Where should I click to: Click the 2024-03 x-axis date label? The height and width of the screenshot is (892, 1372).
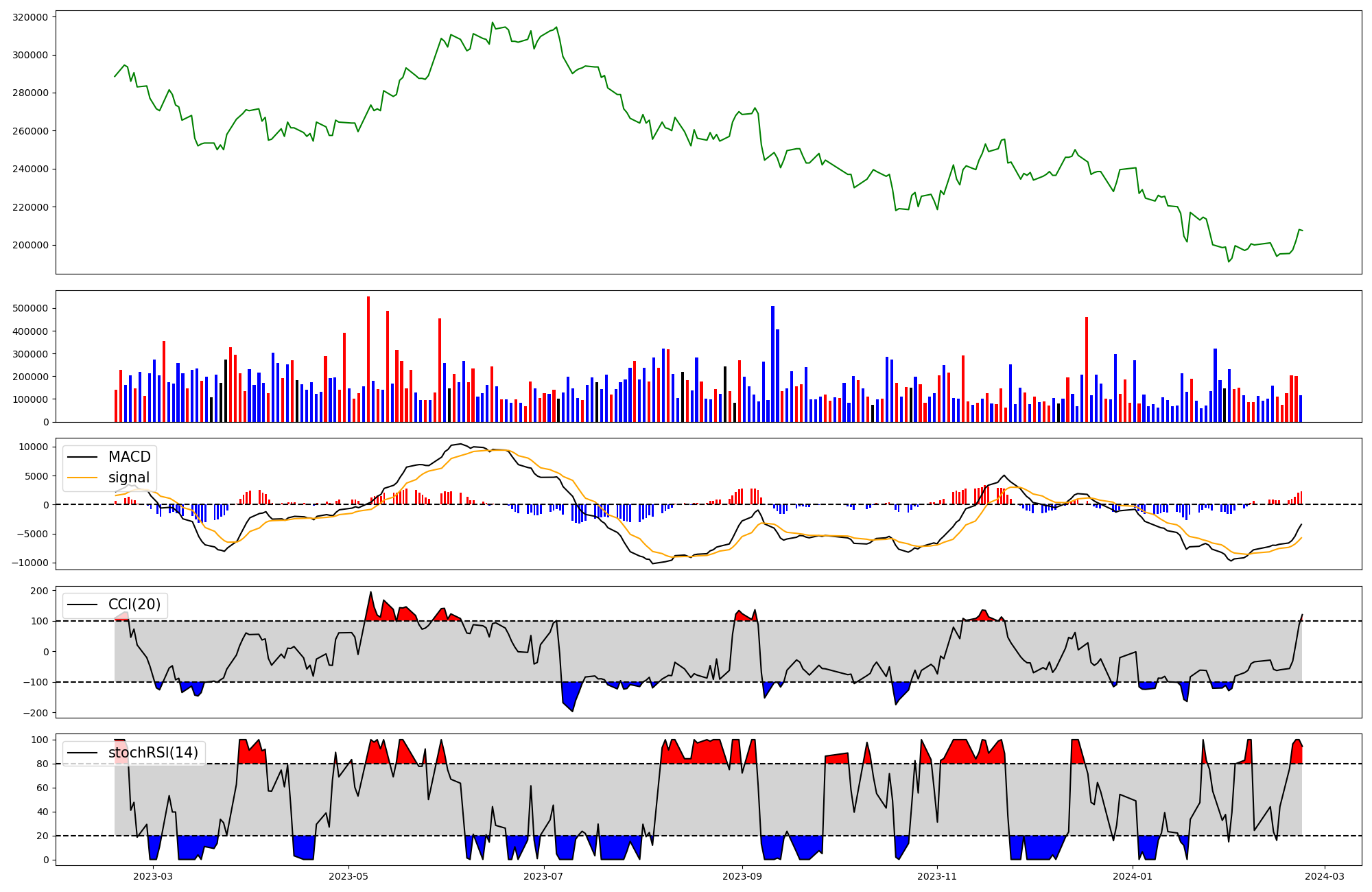point(1325,876)
